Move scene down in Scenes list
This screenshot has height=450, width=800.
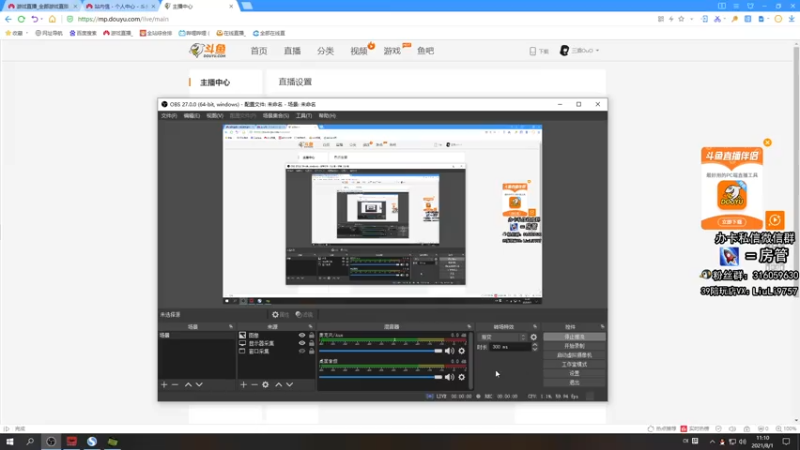click(199, 385)
